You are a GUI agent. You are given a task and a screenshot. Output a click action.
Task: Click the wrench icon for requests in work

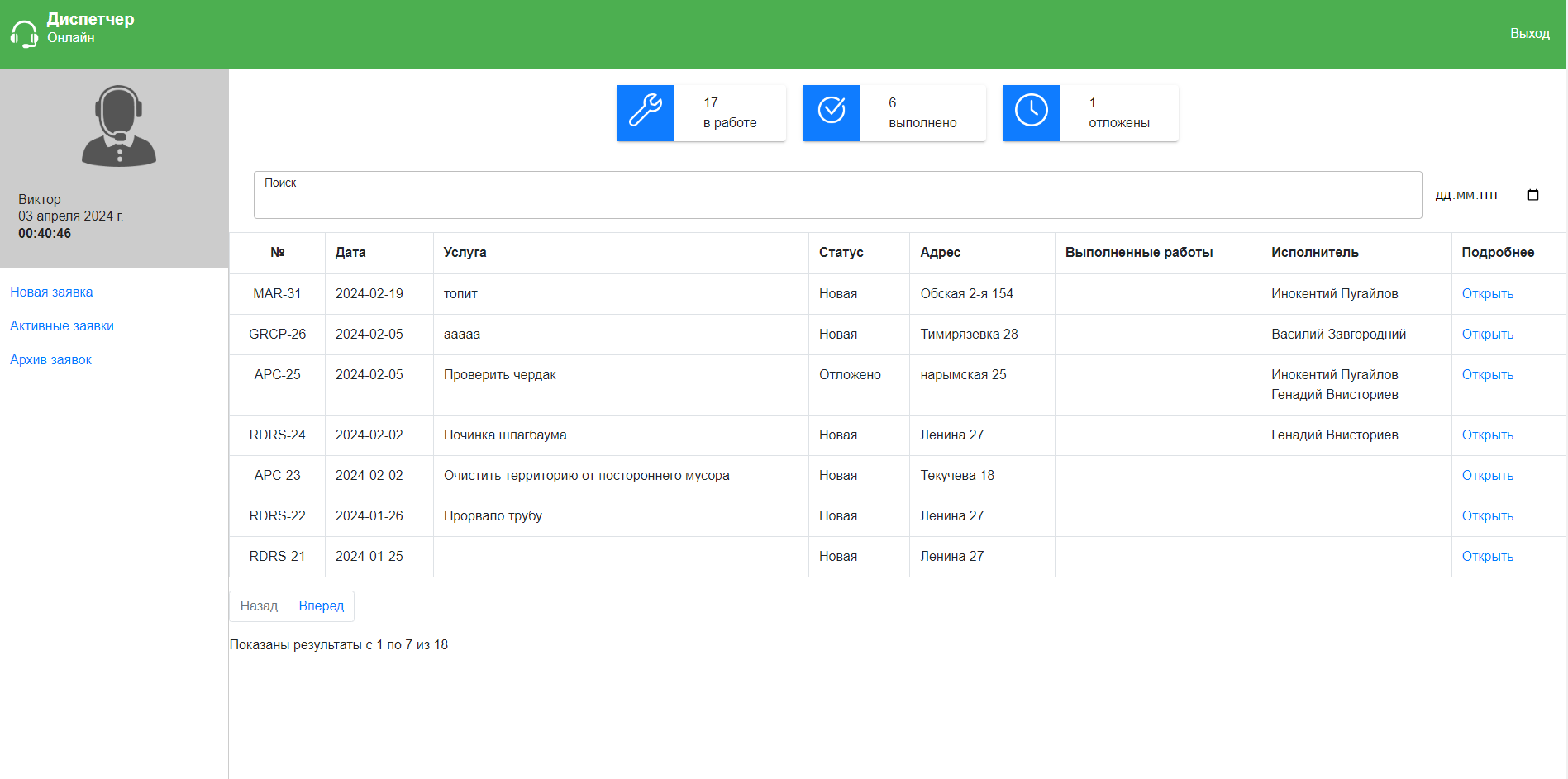tap(646, 111)
